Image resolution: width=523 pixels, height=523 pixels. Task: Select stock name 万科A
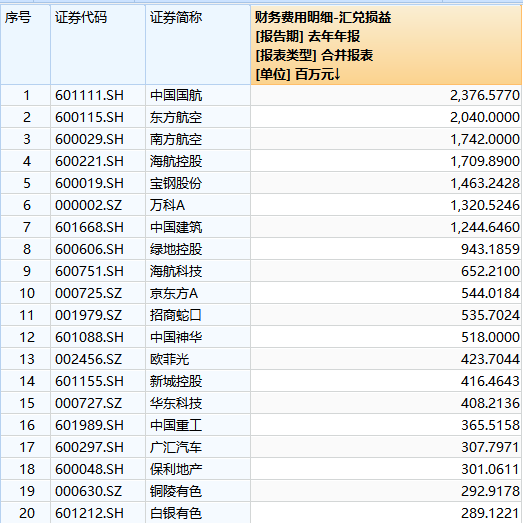pyautogui.click(x=167, y=205)
